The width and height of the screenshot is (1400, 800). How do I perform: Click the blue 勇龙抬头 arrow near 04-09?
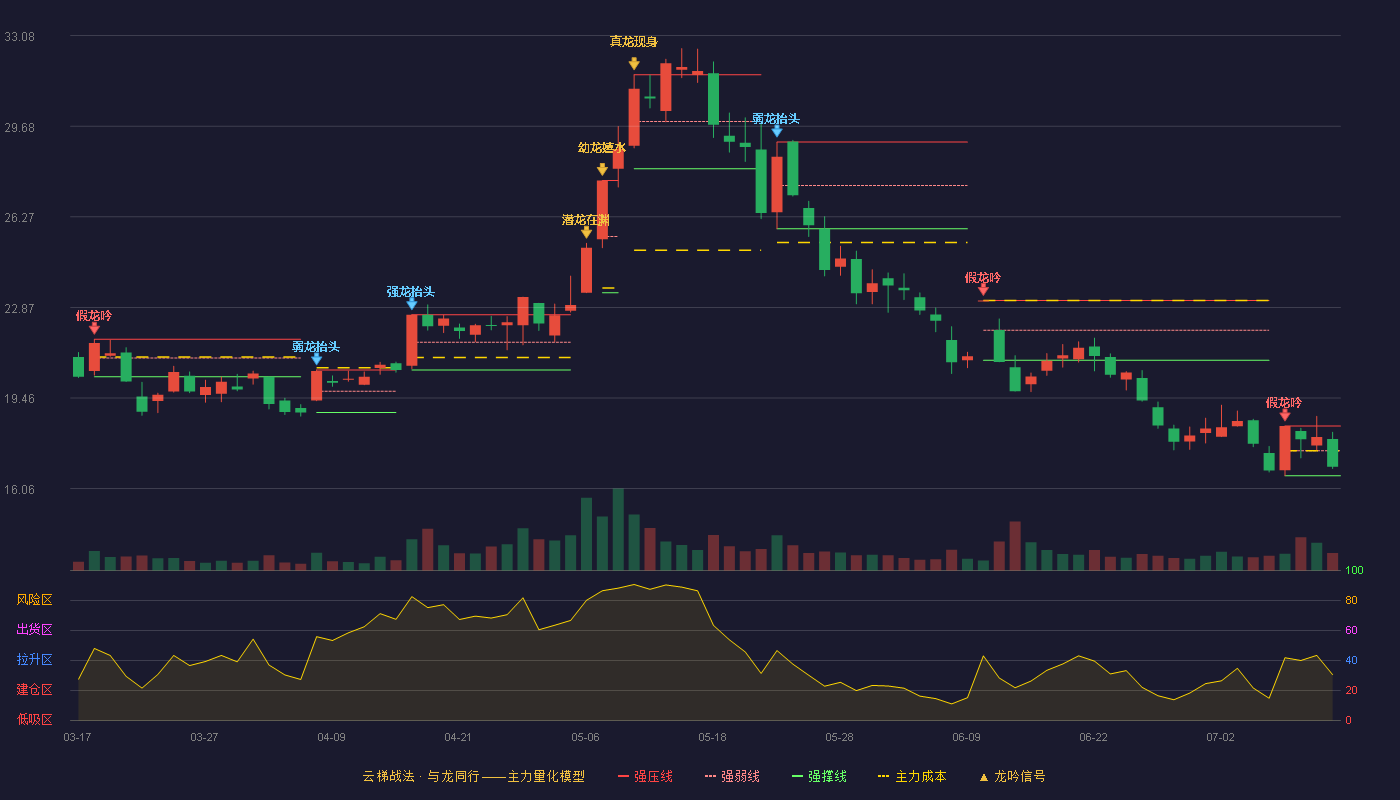point(316,358)
